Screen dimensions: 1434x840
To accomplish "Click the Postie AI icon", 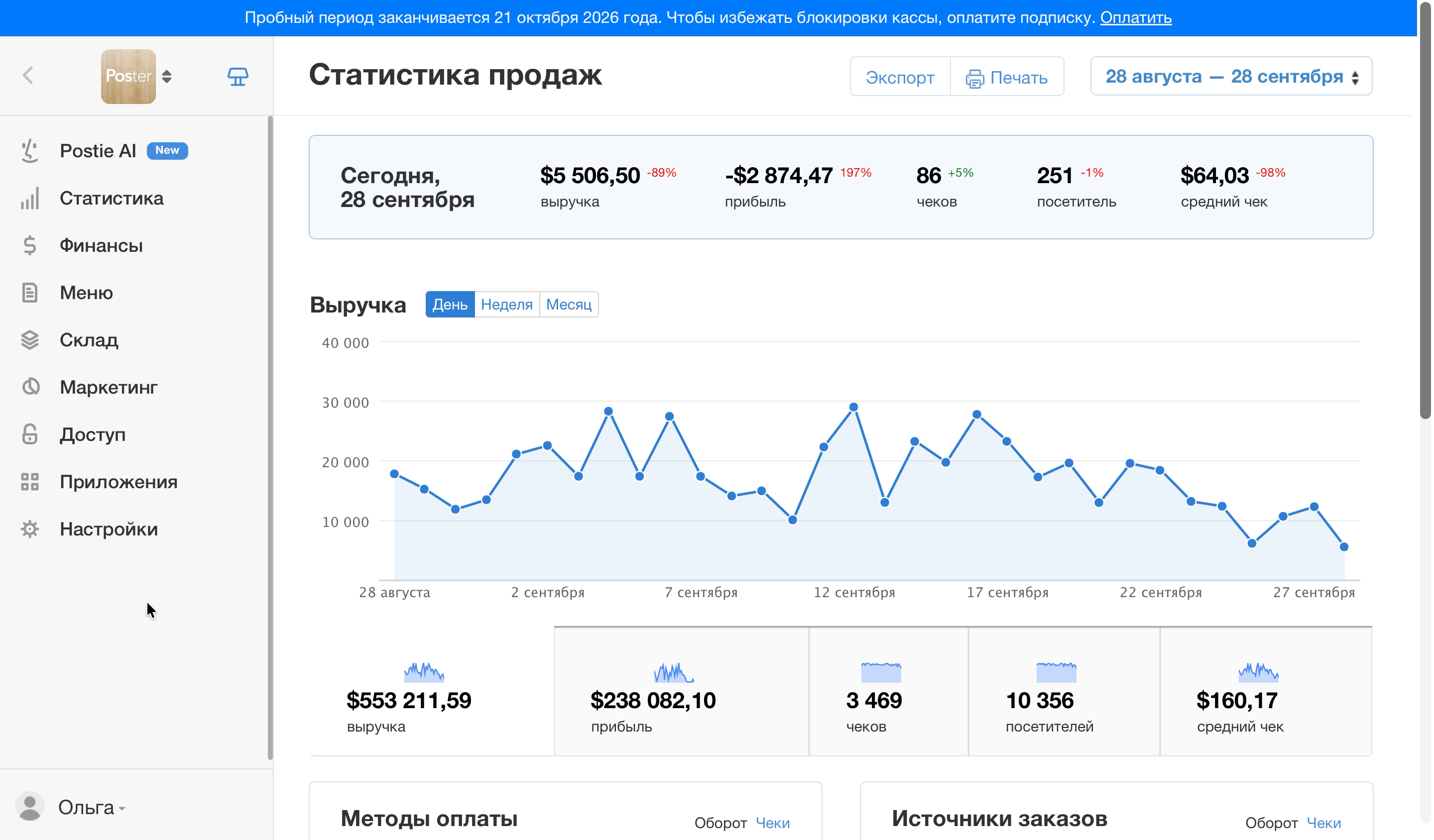I will coord(29,151).
